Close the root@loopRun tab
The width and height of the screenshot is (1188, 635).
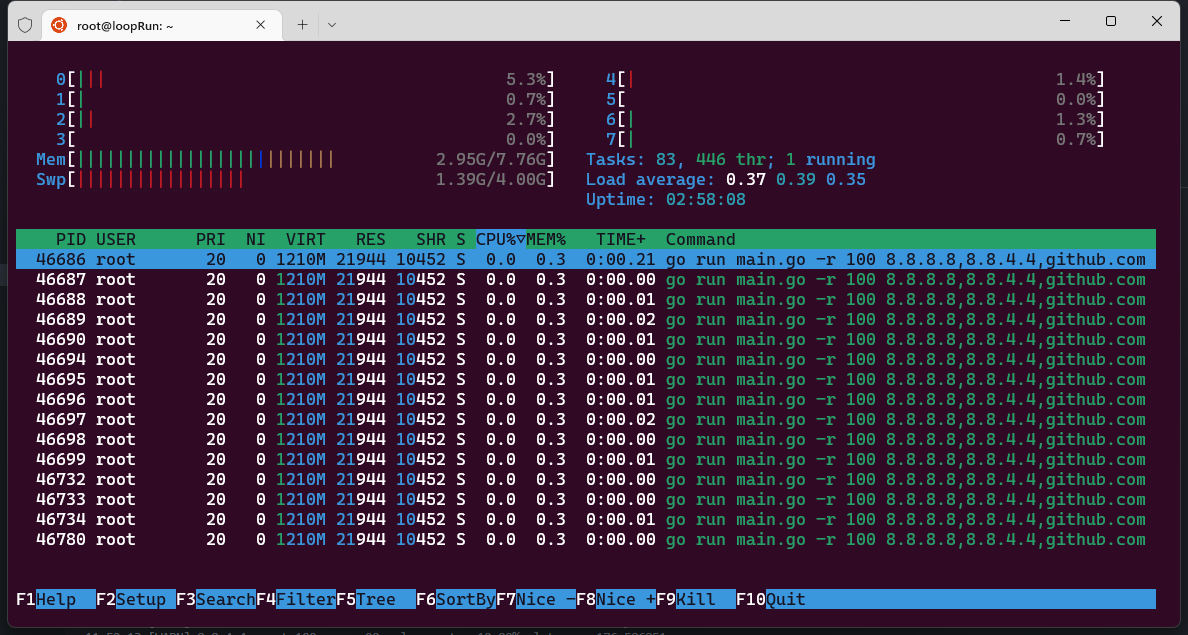coord(260,25)
